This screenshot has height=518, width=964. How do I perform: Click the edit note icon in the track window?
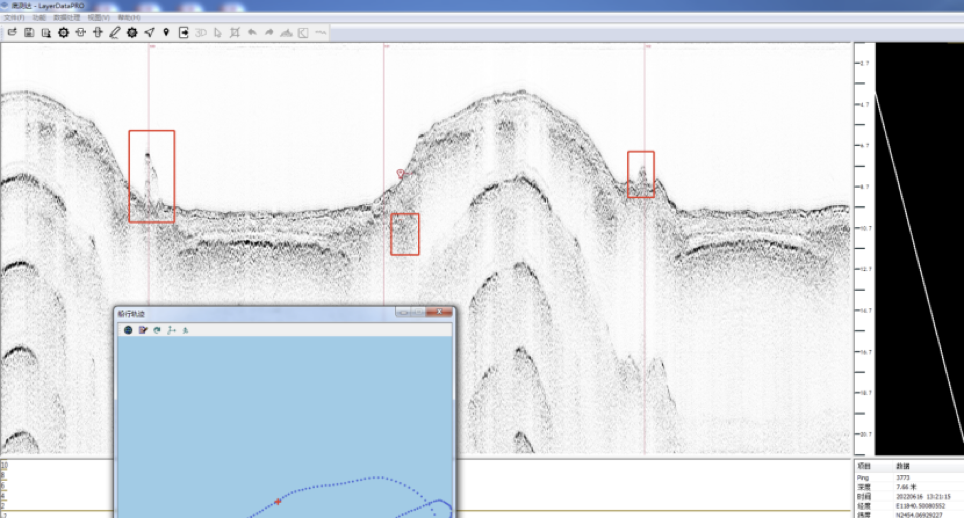pos(143,329)
